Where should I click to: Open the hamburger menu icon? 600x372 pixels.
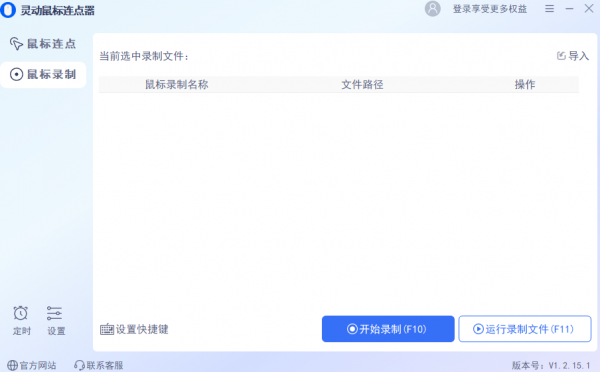[x=549, y=8]
